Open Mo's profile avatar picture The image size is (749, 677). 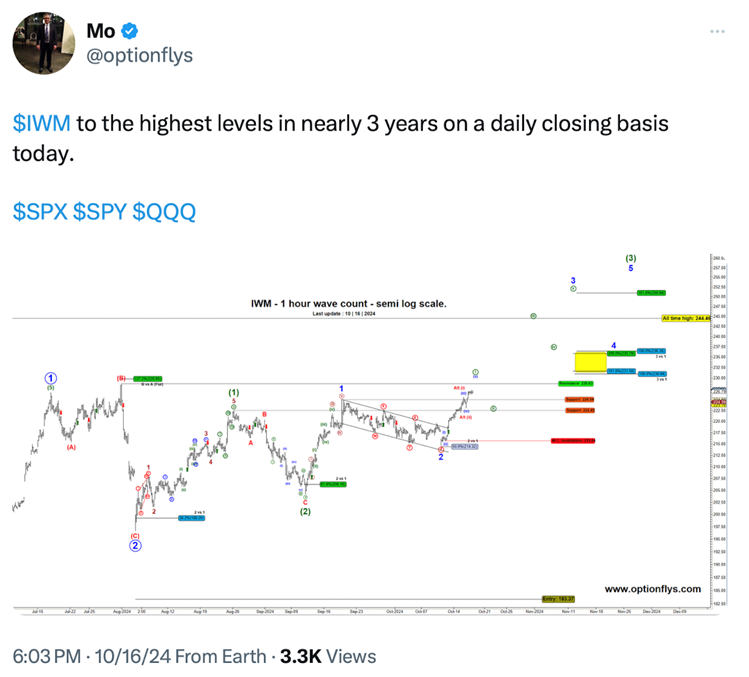[x=36, y=44]
